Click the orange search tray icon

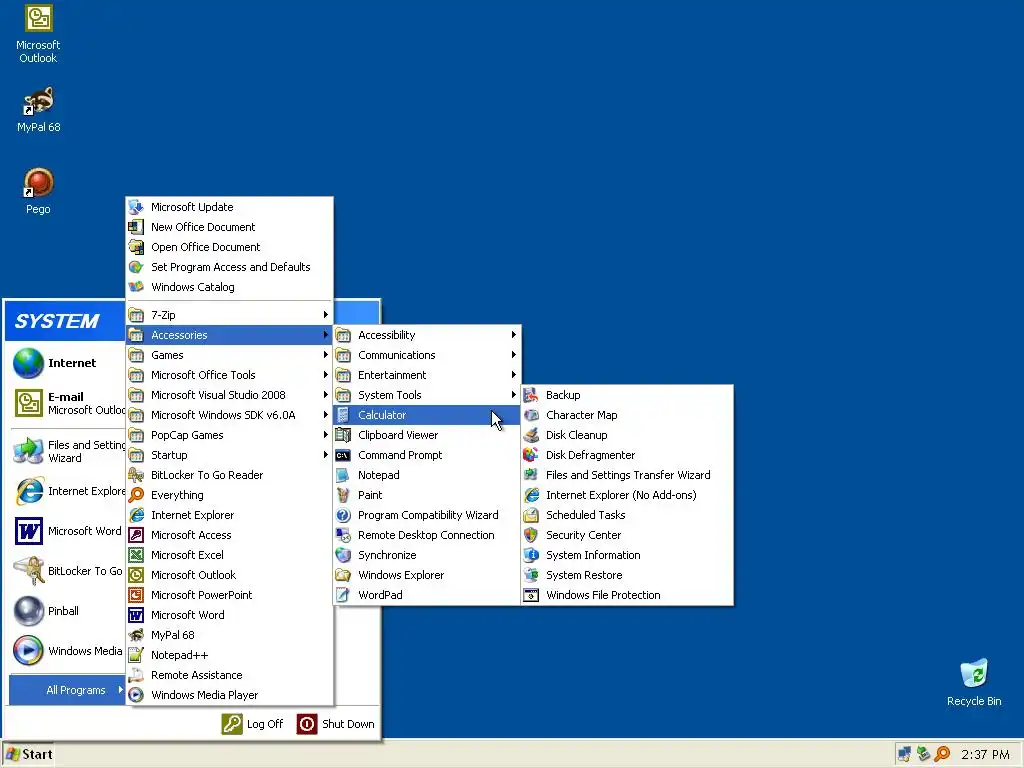click(x=942, y=754)
